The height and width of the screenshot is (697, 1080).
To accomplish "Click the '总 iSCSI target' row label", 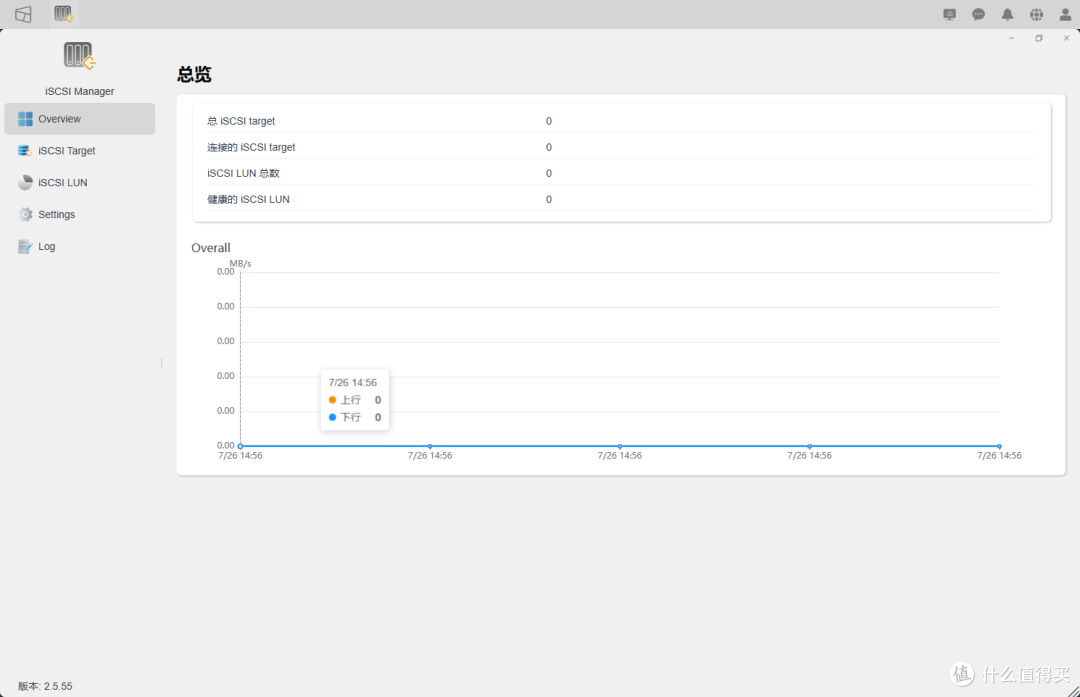I will pyautogui.click(x=241, y=121).
